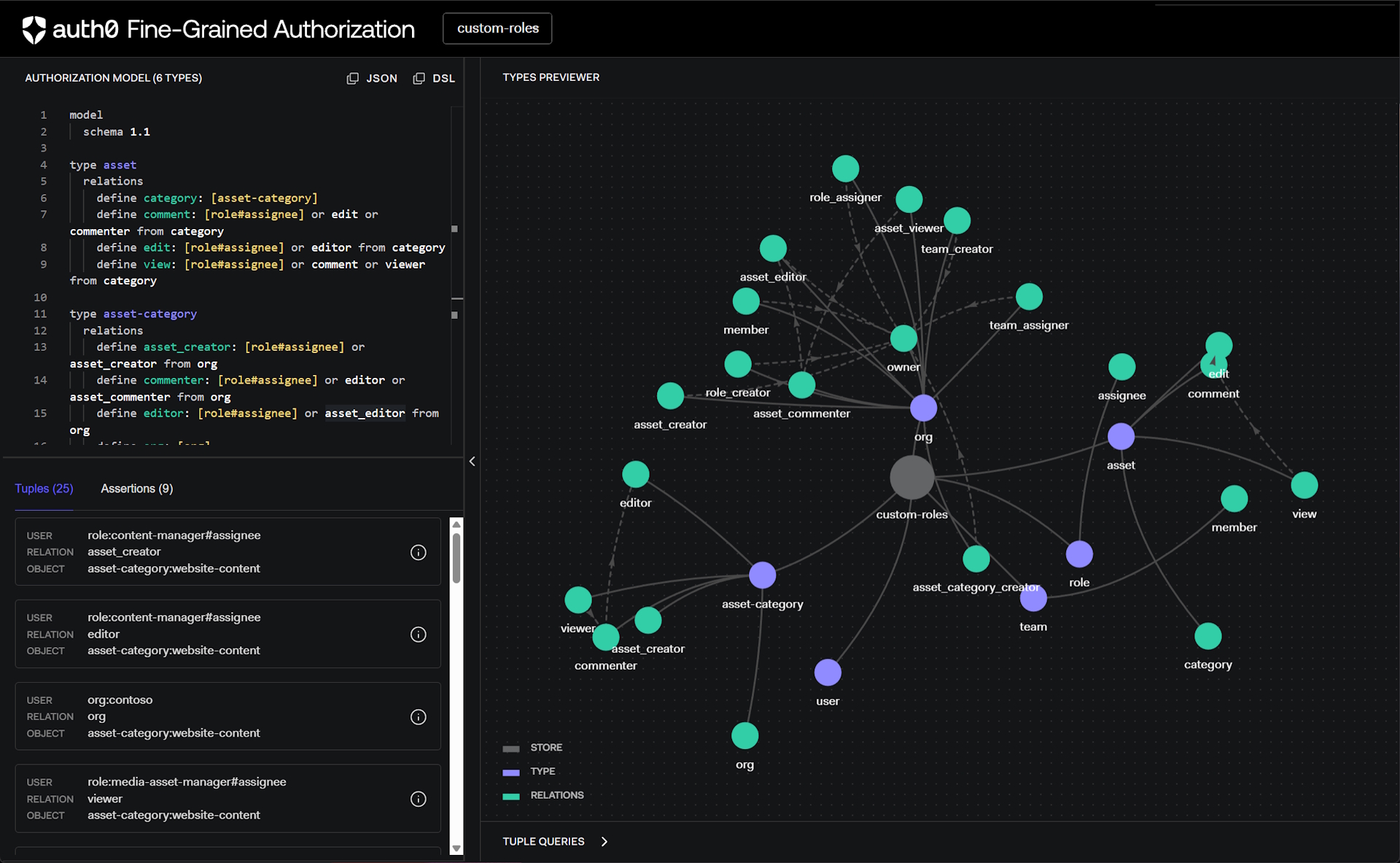Click the purple role type node

click(1079, 554)
